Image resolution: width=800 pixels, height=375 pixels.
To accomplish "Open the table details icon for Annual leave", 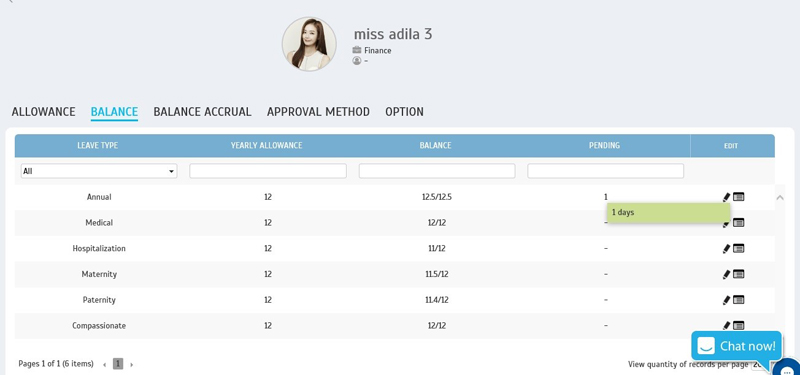I will [x=738, y=196].
